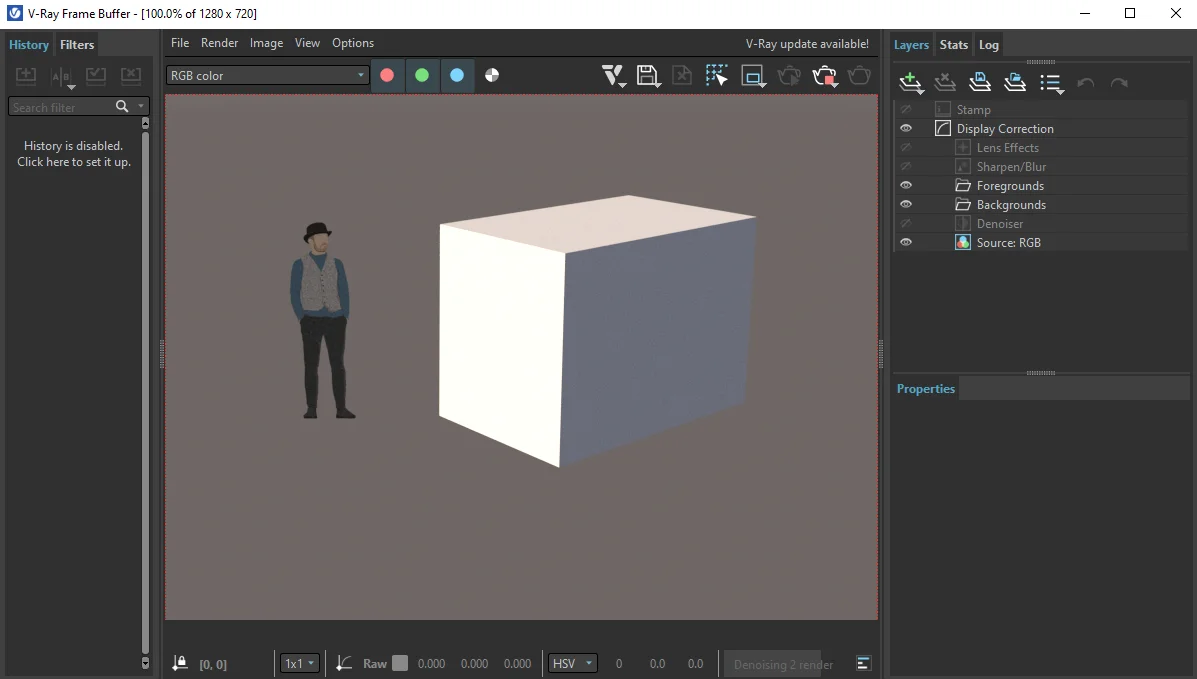Screen dimensions: 1197x679
Task: Open the layers list options menu
Action: (x=1052, y=83)
